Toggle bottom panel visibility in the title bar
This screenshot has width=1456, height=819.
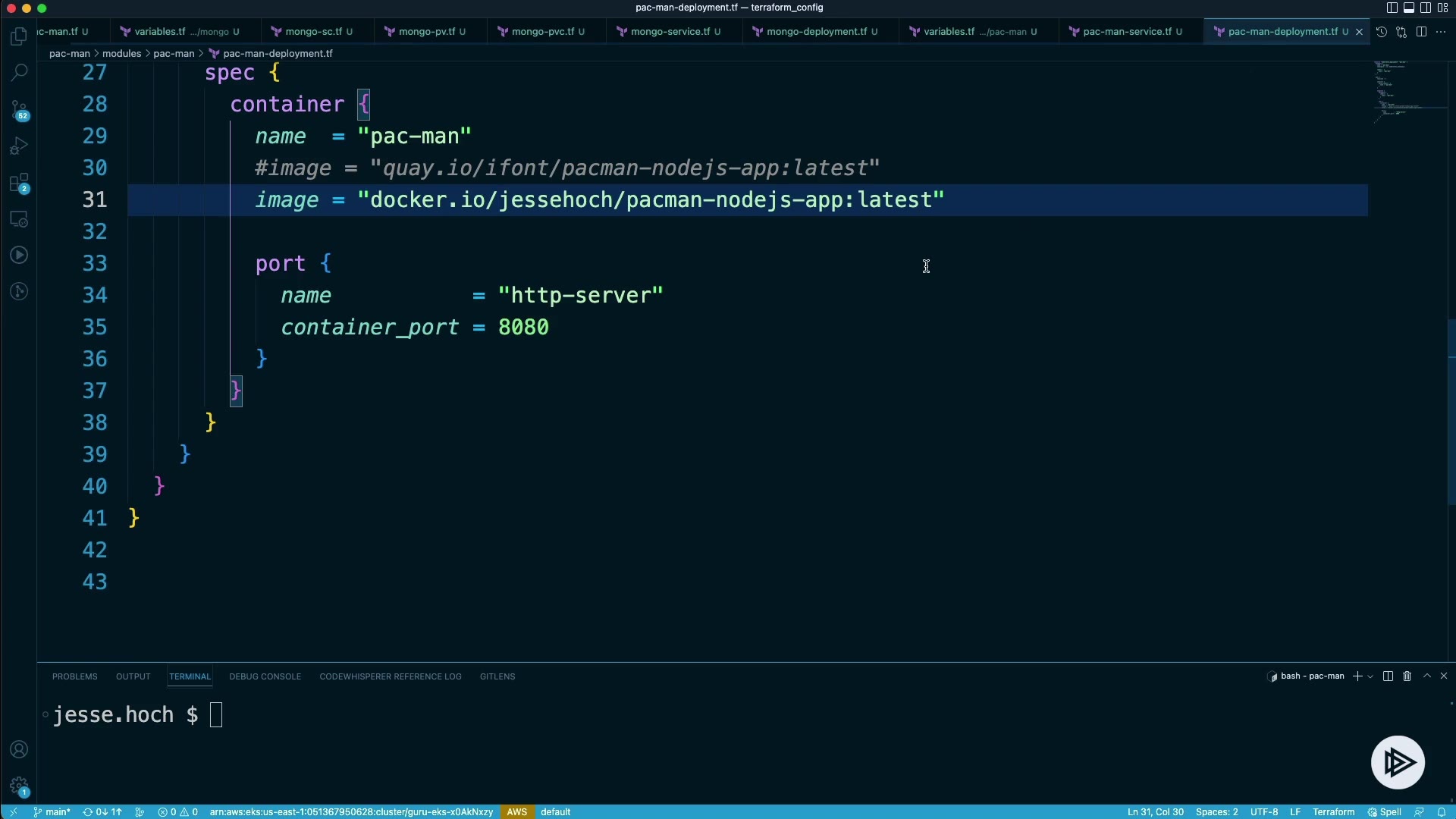pyautogui.click(x=1409, y=8)
